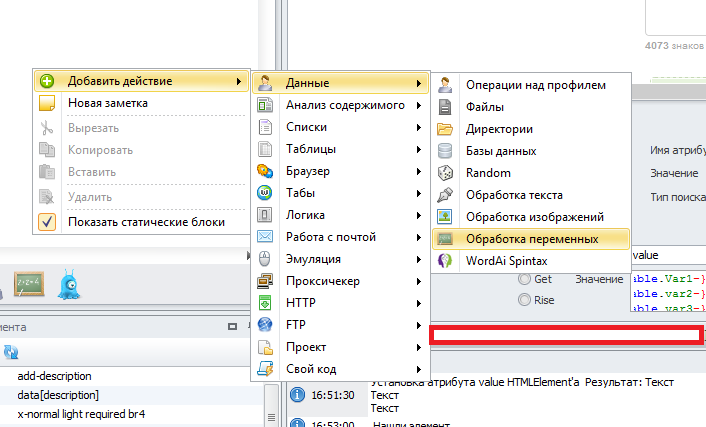
Task: Click blue info icon at 16:51:30 log entry
Action: [297, 395]
